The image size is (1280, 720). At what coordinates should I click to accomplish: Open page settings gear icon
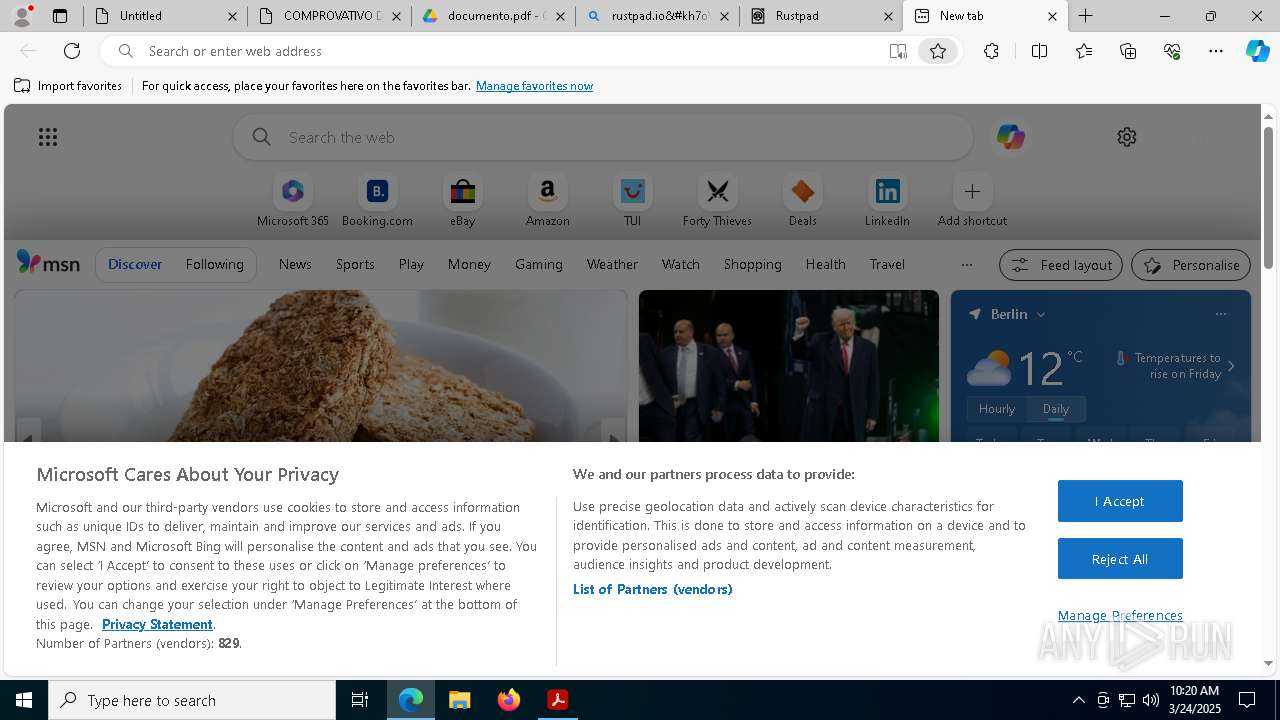point(1127,137)
